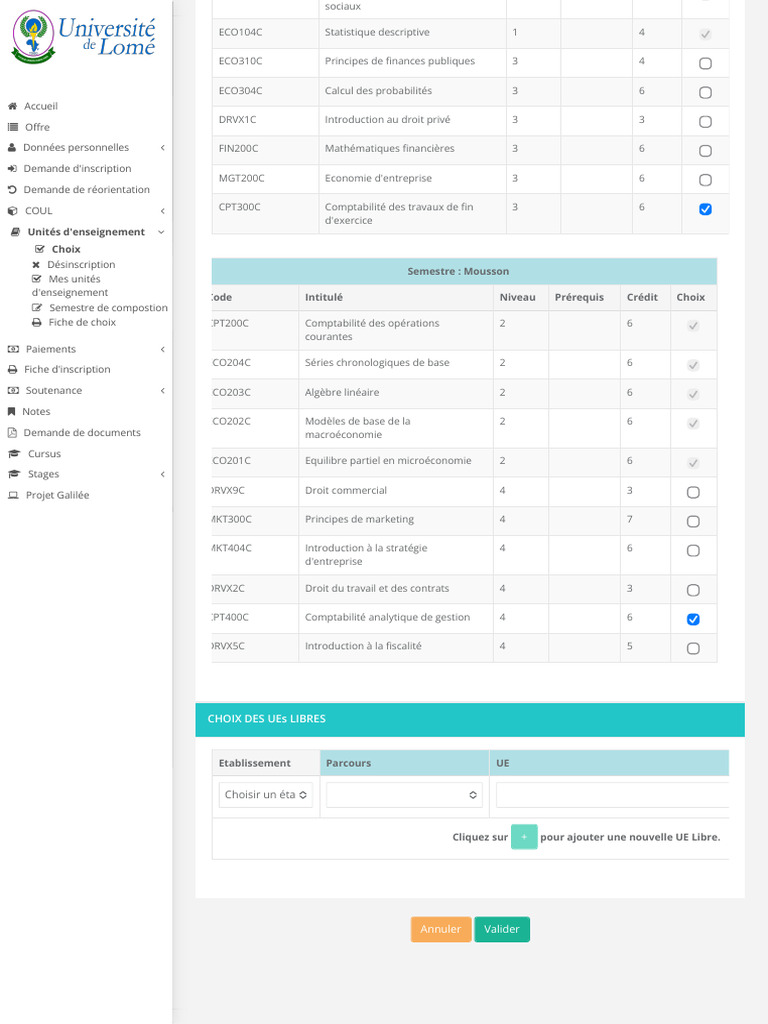
Task: Click the Fiche de choix print icon
Action: point(37,322)
